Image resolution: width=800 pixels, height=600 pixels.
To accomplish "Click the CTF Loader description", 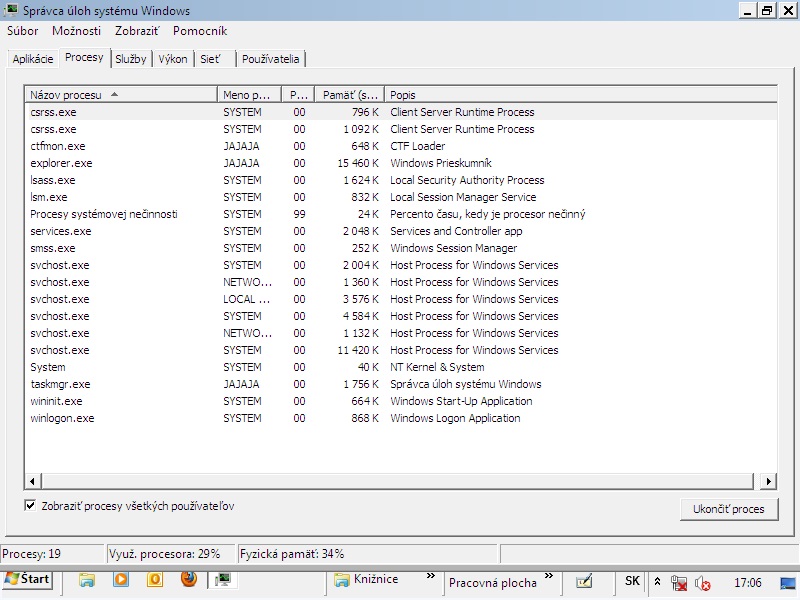I will (x=417, y=146).
